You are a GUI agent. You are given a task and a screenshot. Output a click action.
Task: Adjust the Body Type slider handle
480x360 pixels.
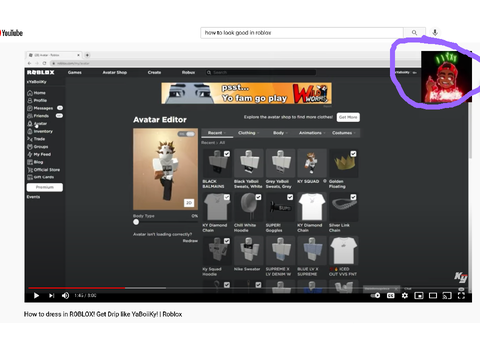click(x=136, y=222)
